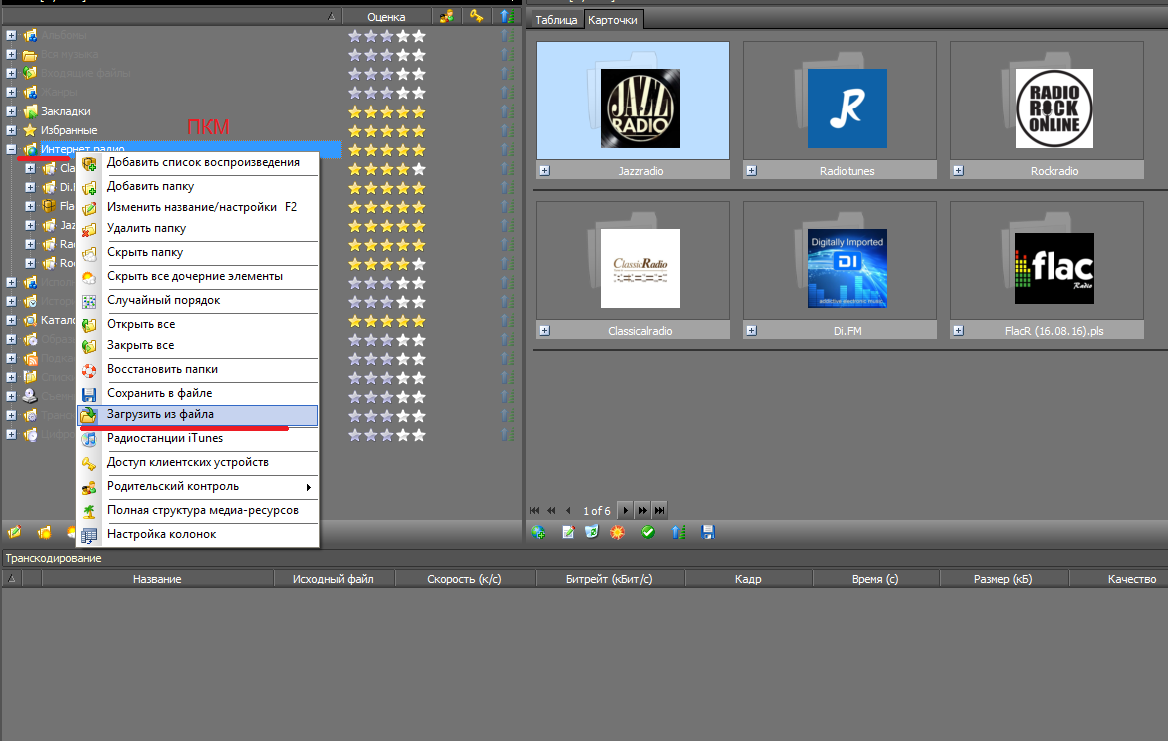
Task: Select the Rockradio station thumbnail
Action: pos(1053,108)
